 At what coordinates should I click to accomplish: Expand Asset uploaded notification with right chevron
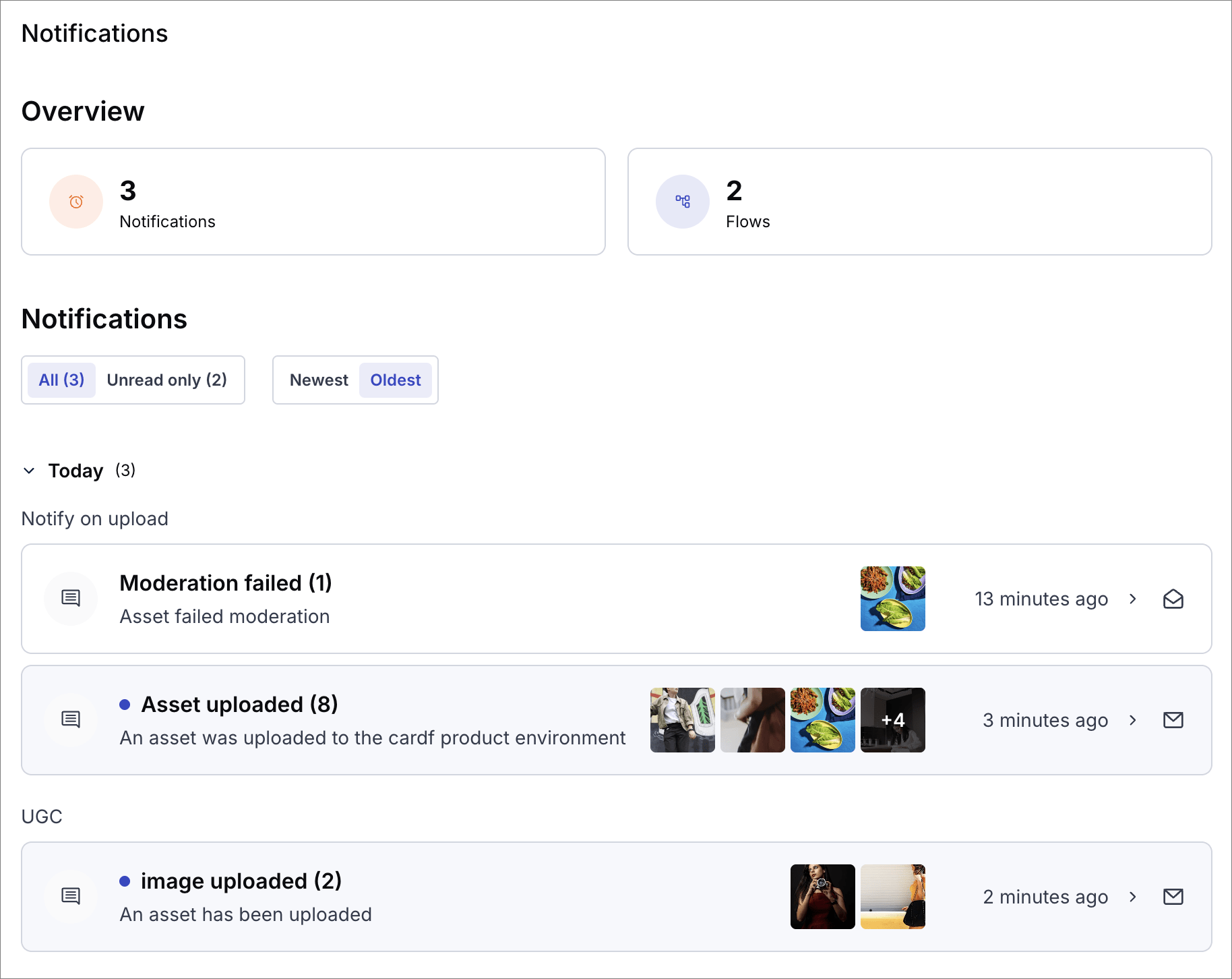point(1133,720)
